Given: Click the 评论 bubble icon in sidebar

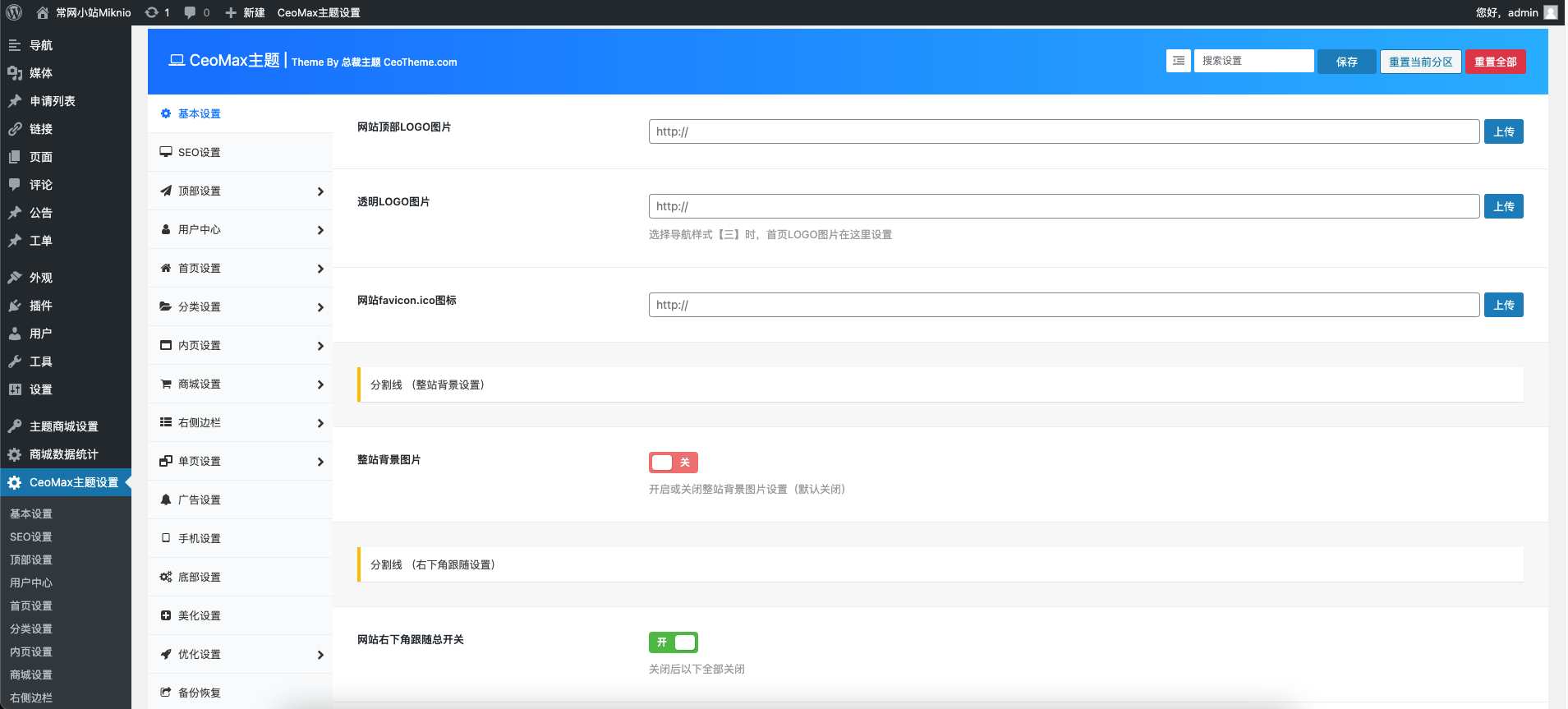Looking at the screenshot, I should click(x=15, y=185).
